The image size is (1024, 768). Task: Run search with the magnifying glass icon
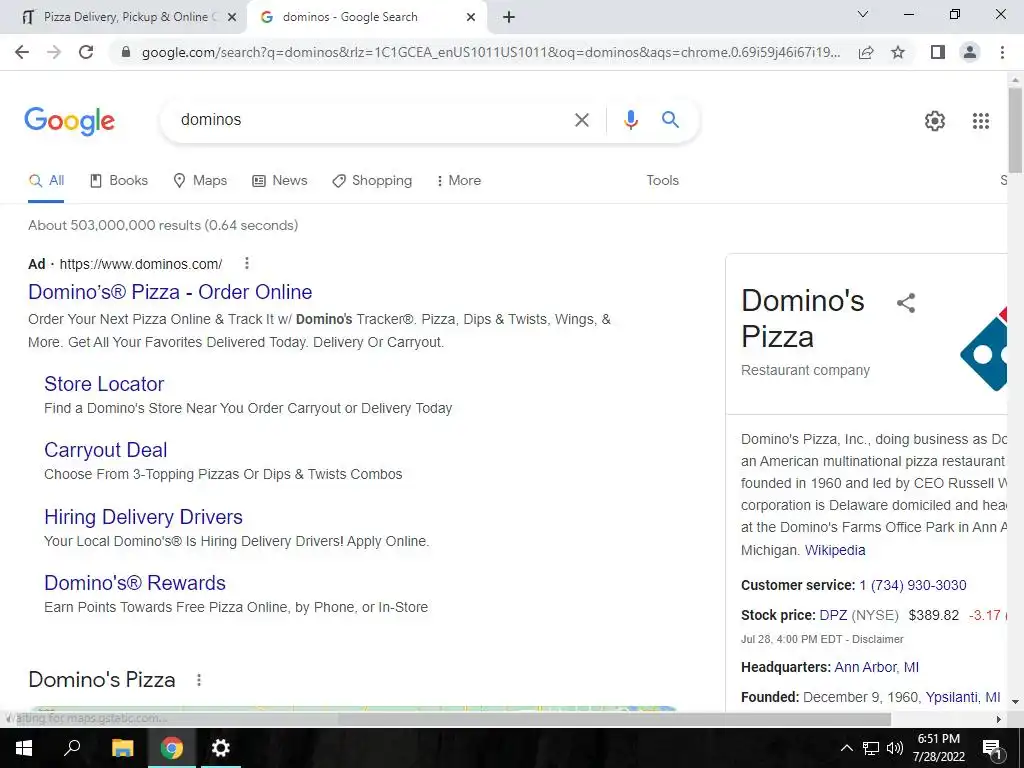tap(670, 120)
